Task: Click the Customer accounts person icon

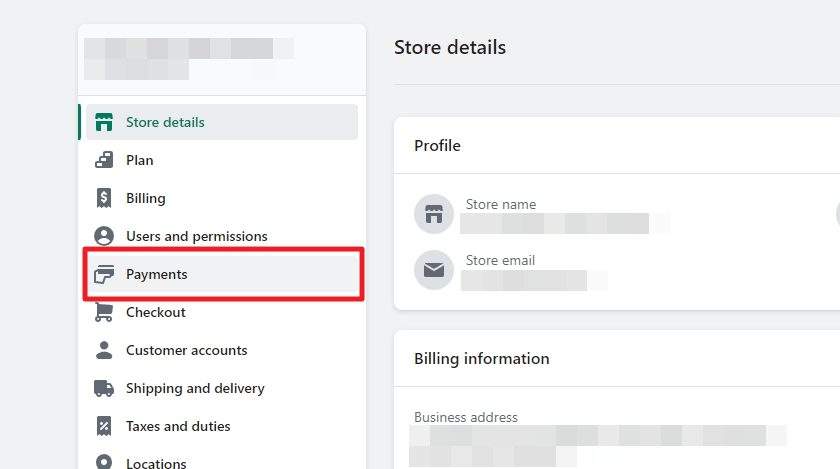Action: (104, 351)
